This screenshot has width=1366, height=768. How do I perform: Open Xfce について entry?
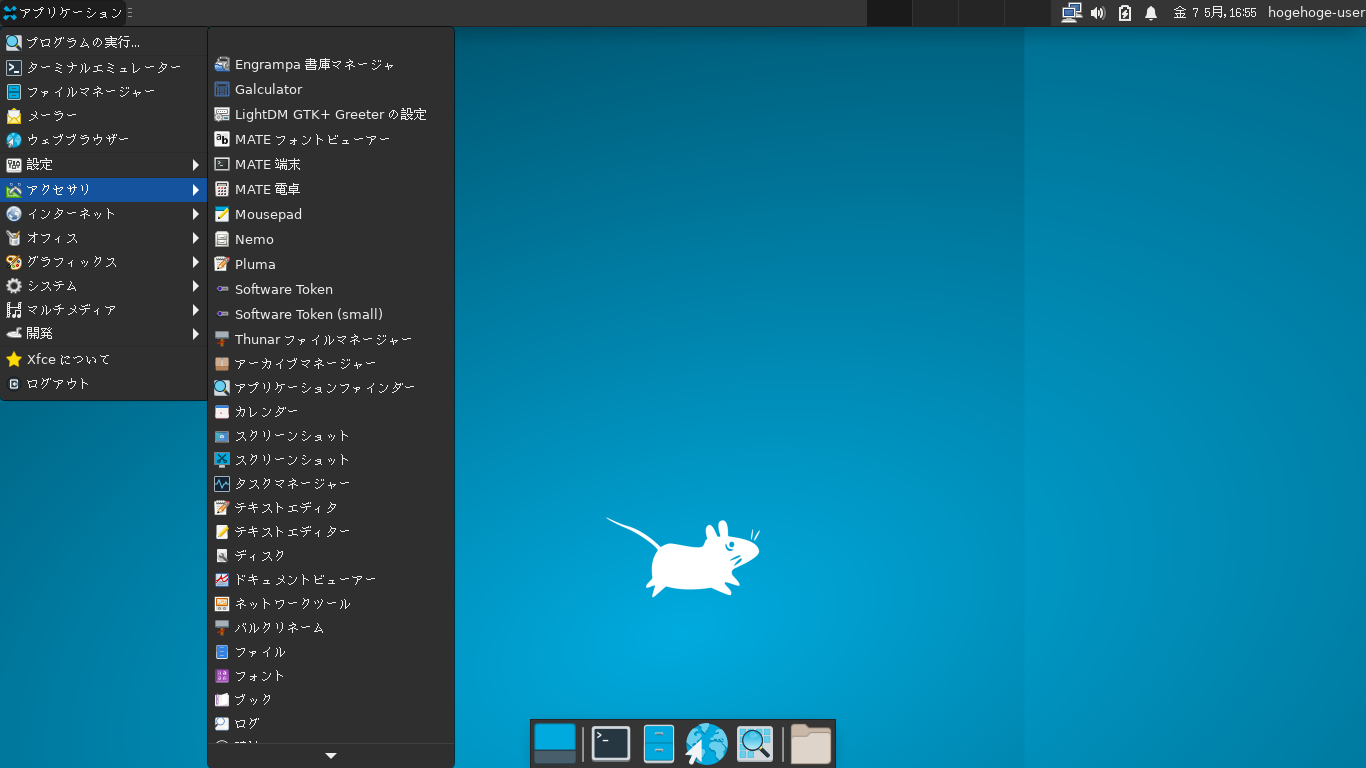[x=104, y=359]
